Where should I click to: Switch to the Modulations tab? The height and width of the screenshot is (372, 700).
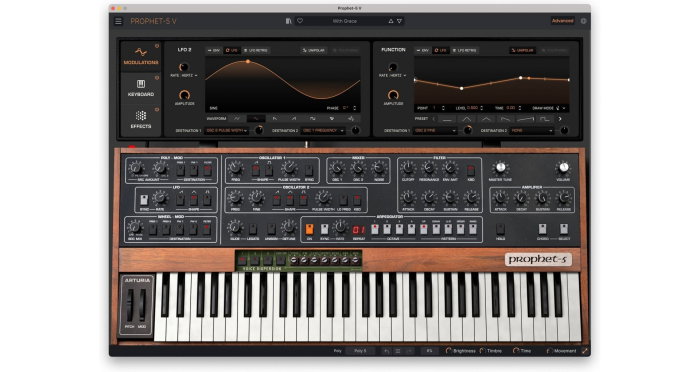pos(141,56)
